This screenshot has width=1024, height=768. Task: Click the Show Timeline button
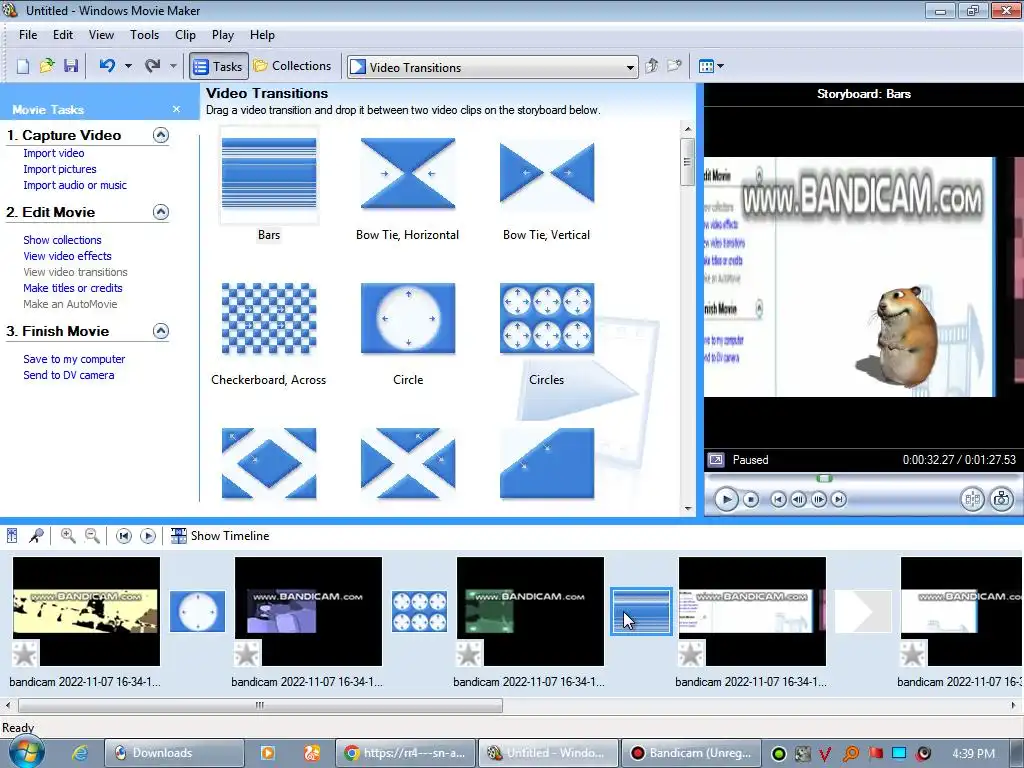[x=220, y=536]
